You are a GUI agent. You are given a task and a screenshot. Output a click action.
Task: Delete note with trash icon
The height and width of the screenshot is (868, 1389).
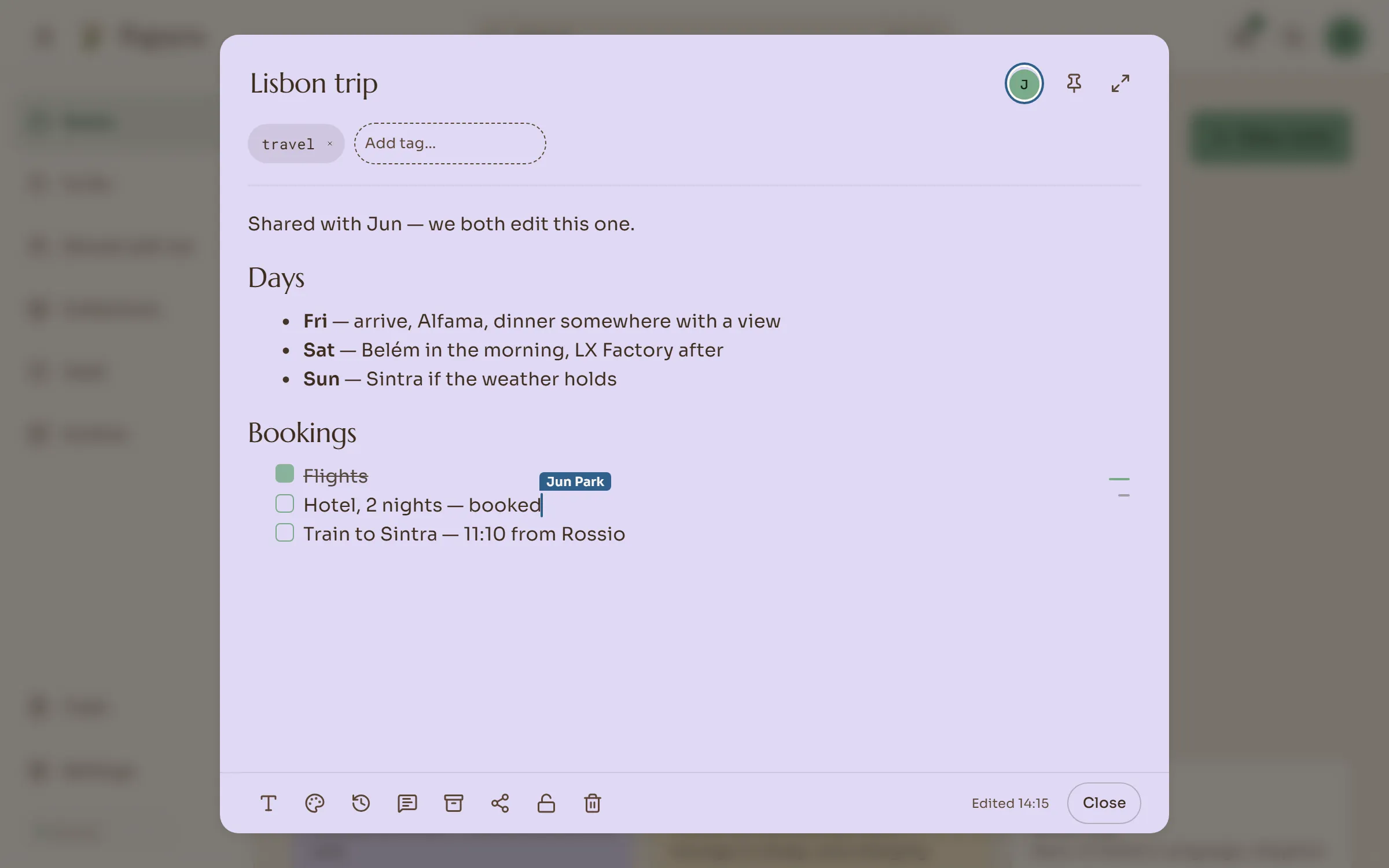(593, 803)
